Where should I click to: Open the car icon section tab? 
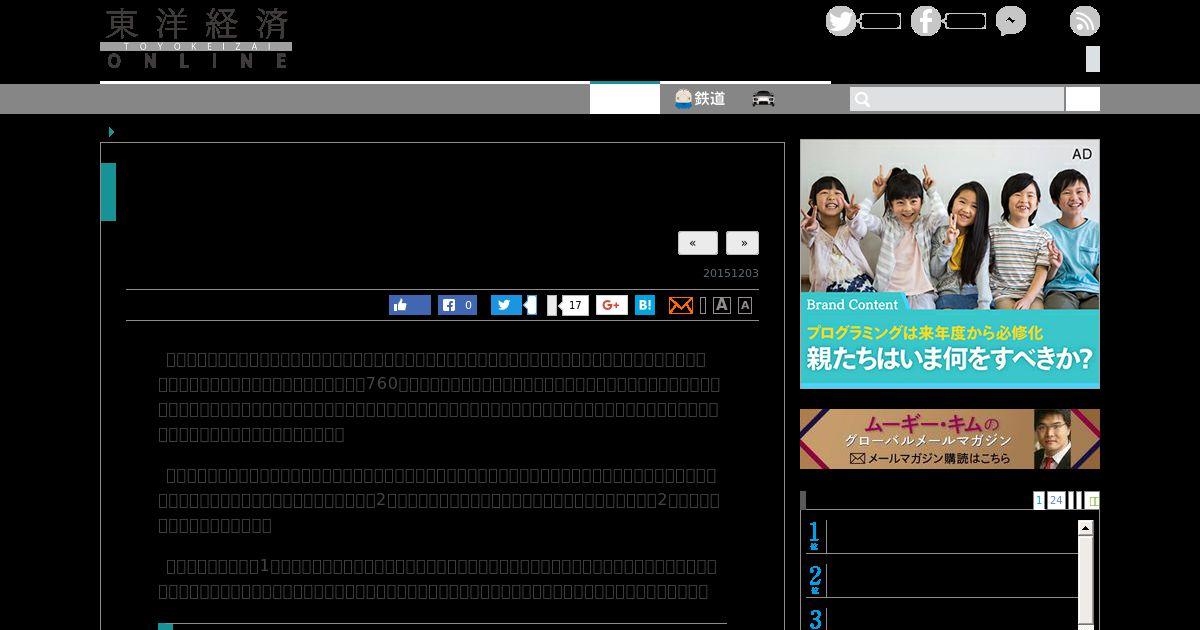click(x=763, y=99)
